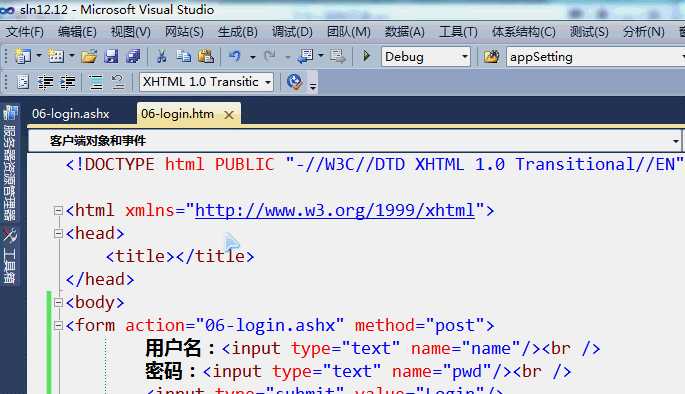
Task: Open the 测试(S) menu
Action: point(589,31)
